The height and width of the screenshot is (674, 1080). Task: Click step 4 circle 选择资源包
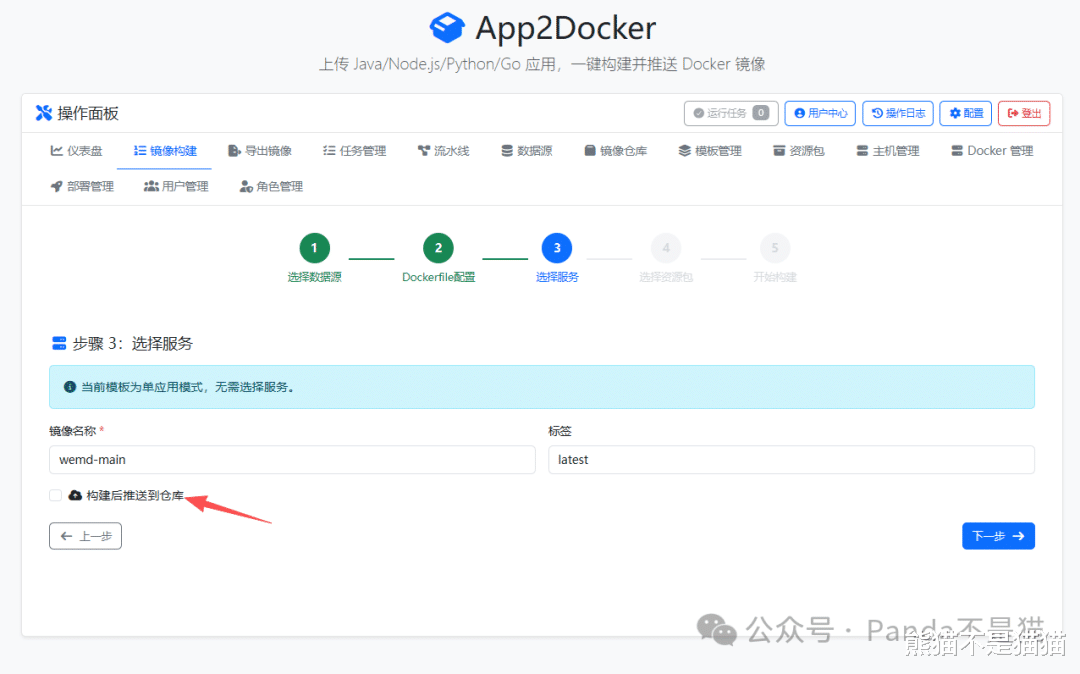[665, 248]
